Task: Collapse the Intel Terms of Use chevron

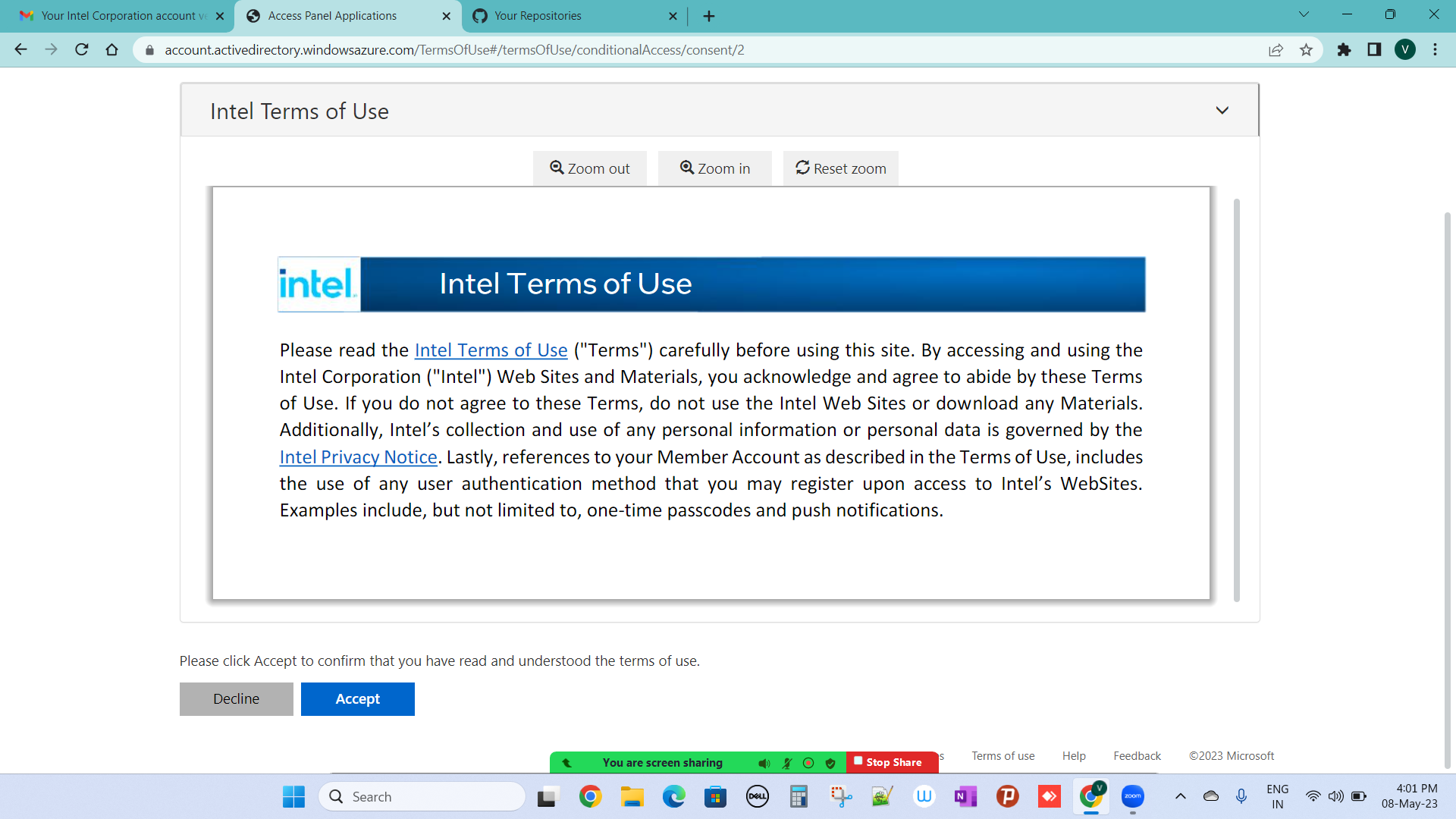Action: click(1222, 111)
